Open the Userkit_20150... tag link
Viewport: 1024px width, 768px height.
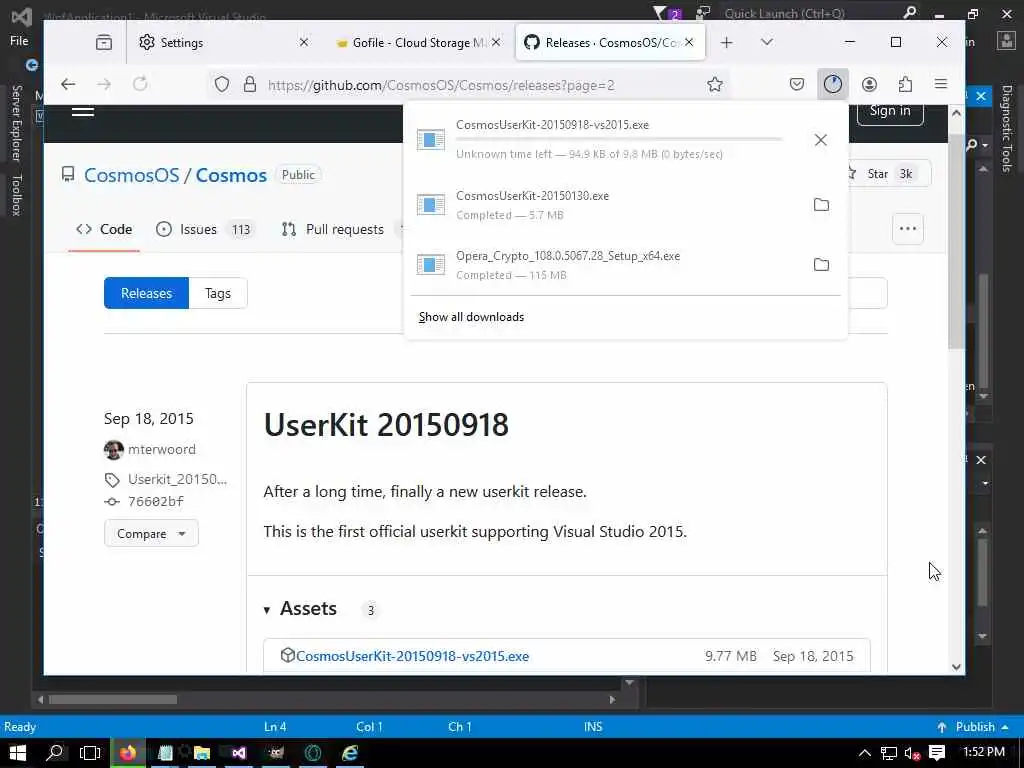pos(177,479)
